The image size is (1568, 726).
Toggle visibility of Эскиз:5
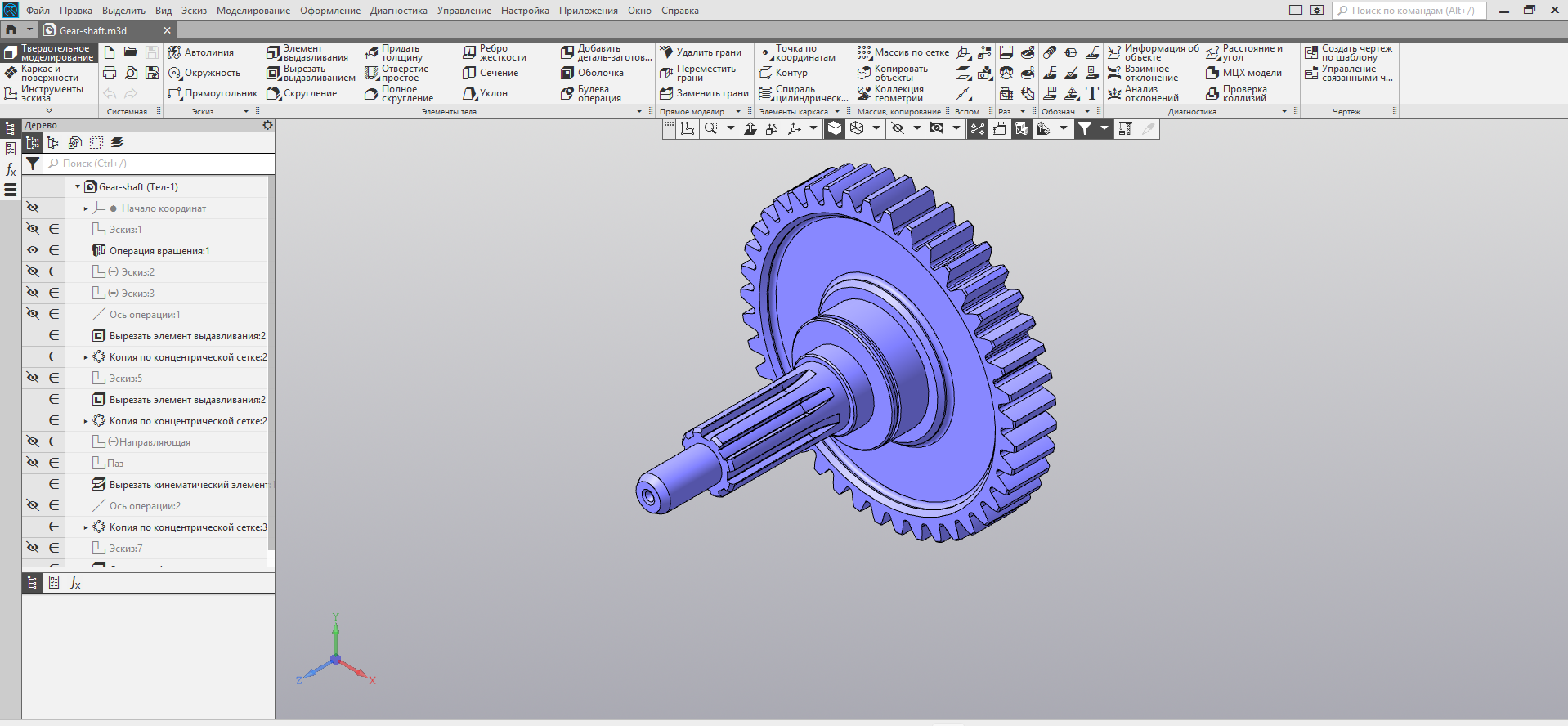pos(33,378)
